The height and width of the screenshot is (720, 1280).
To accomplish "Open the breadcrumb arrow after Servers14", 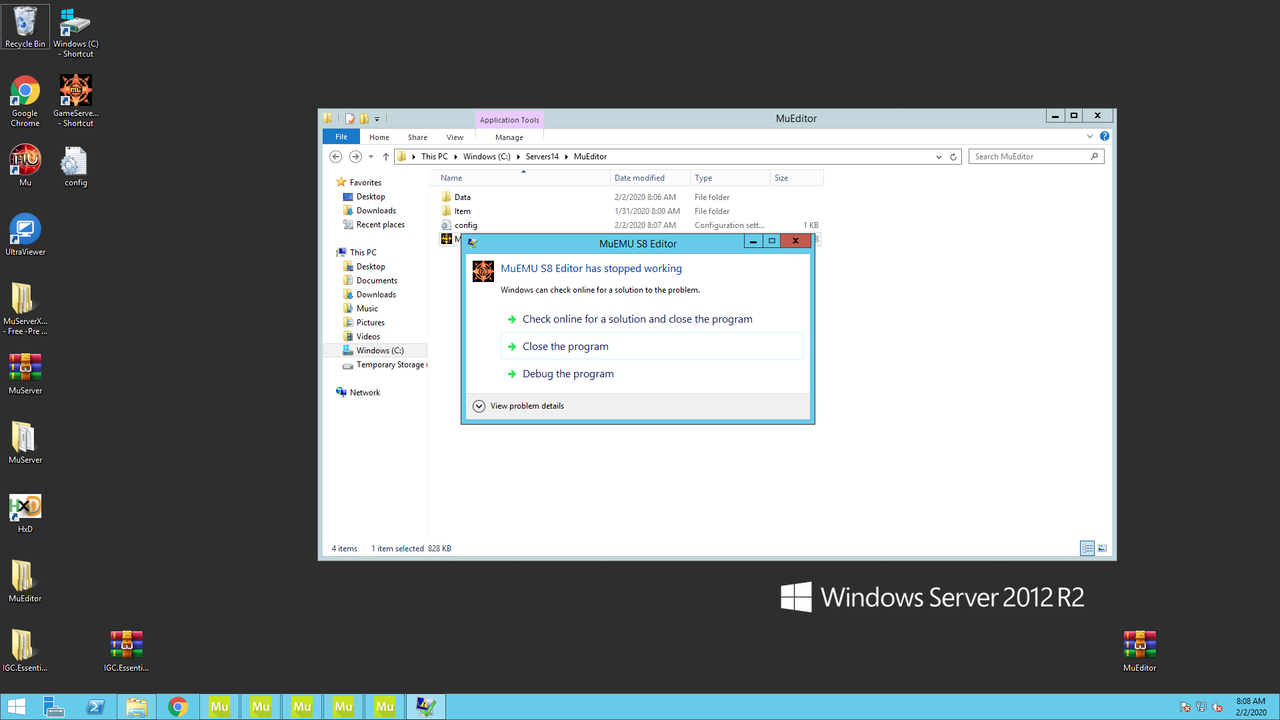I will (x=569, y=157).
